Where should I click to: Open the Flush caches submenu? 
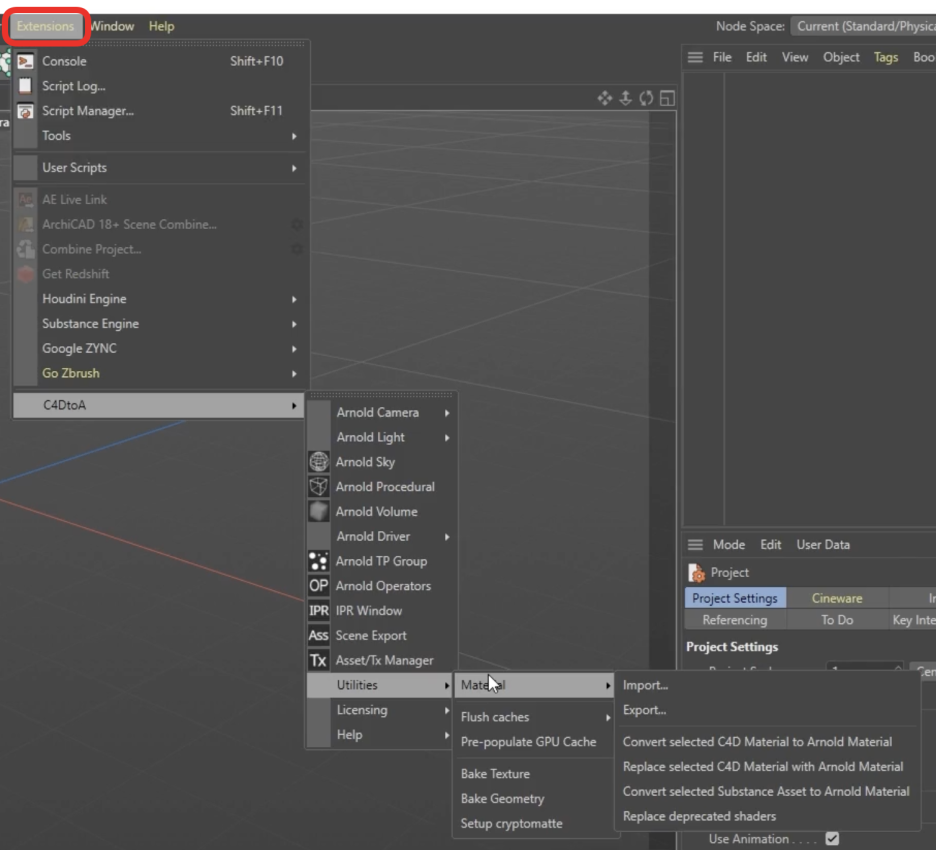535,717
